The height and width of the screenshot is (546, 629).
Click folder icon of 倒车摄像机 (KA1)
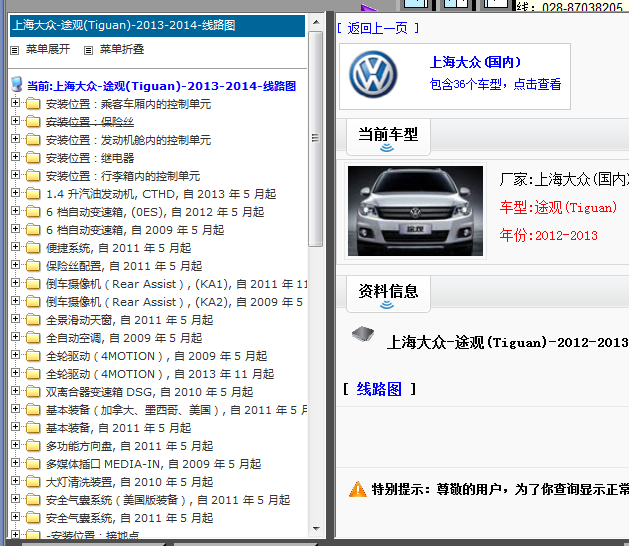[33, 284]
